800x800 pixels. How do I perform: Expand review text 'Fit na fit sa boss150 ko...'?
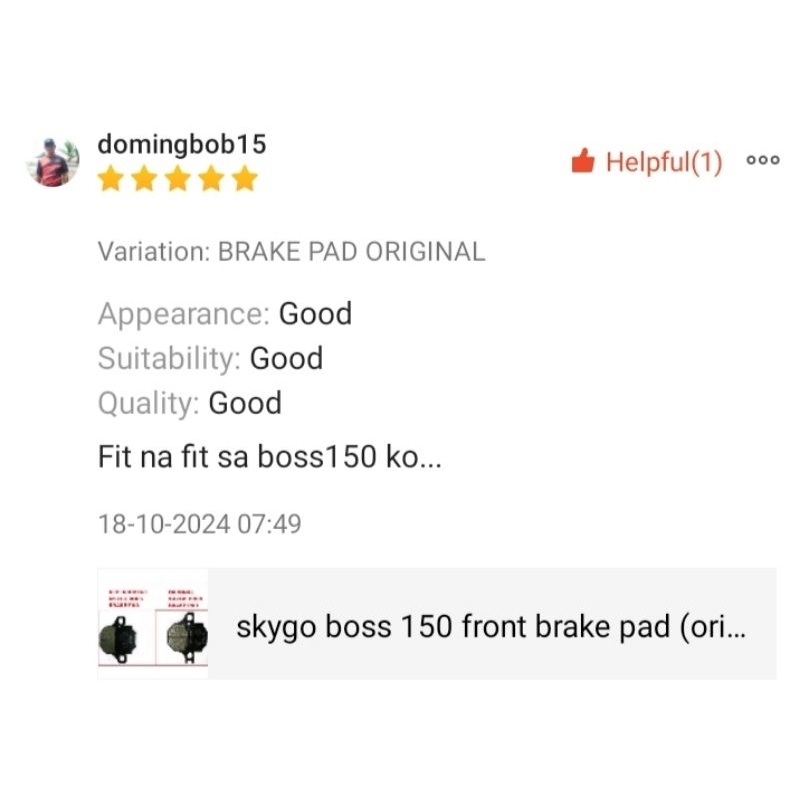coord(269,456)
